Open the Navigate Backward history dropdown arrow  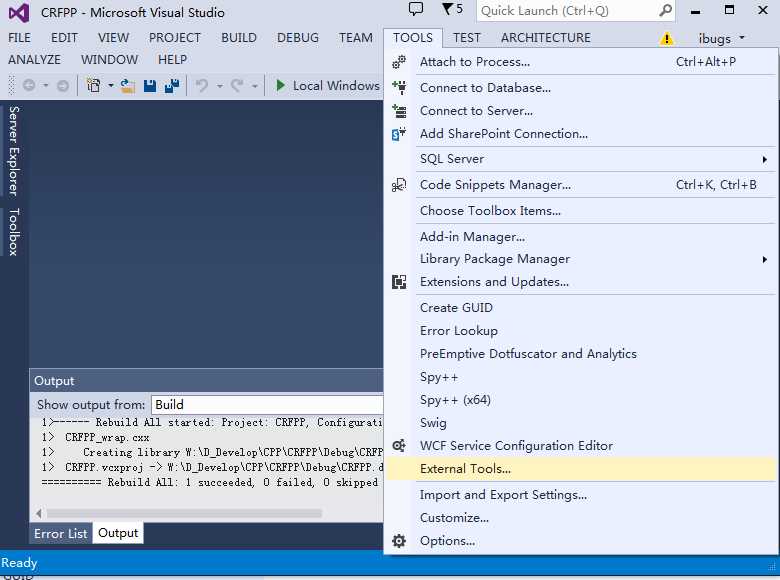tap(45, 86)
